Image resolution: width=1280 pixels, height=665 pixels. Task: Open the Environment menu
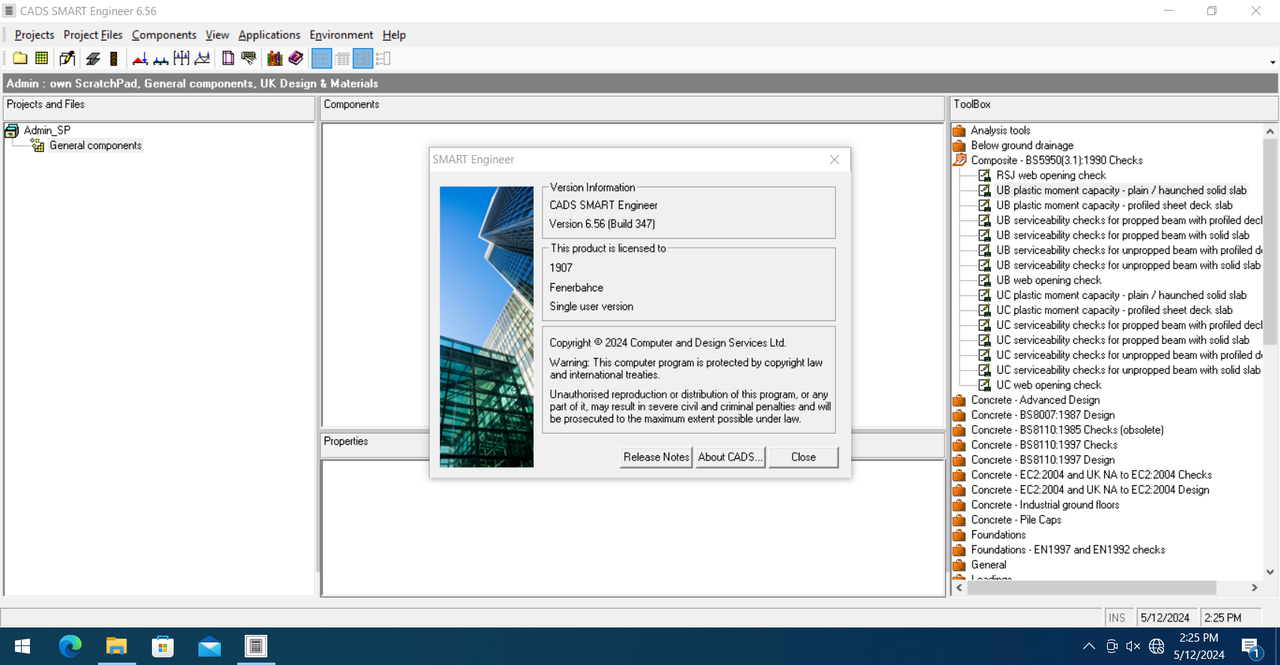pos(341,35)
